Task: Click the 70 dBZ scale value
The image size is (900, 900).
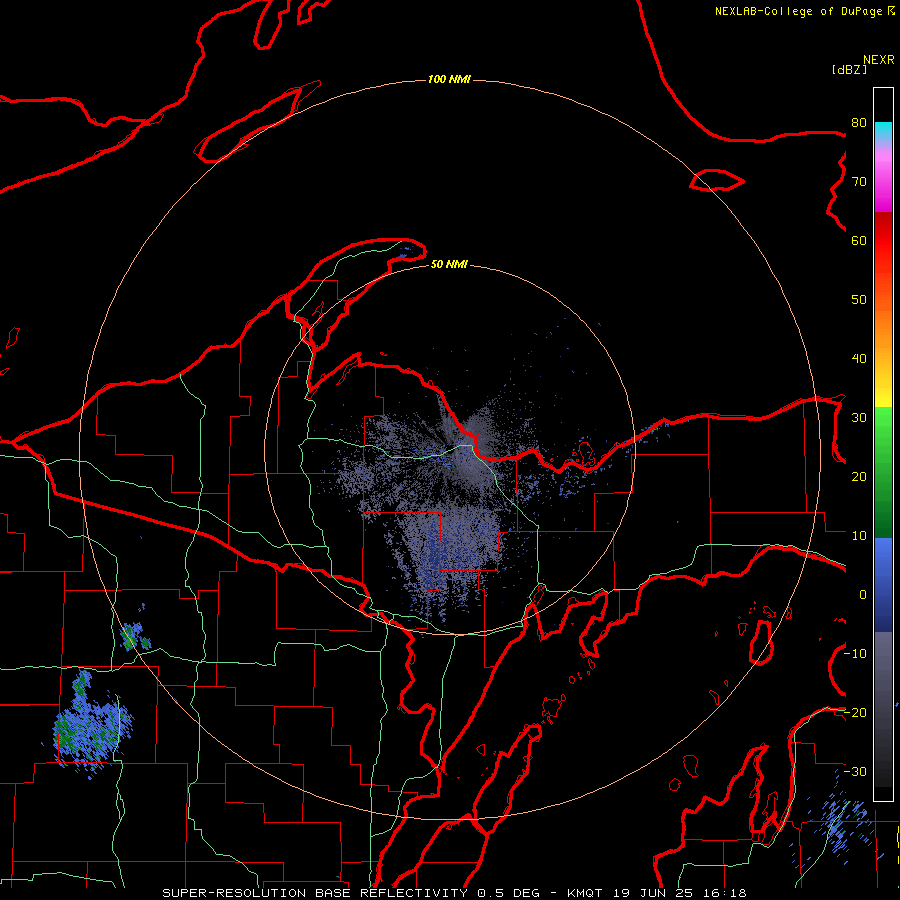Action: [x=859, y=181]
